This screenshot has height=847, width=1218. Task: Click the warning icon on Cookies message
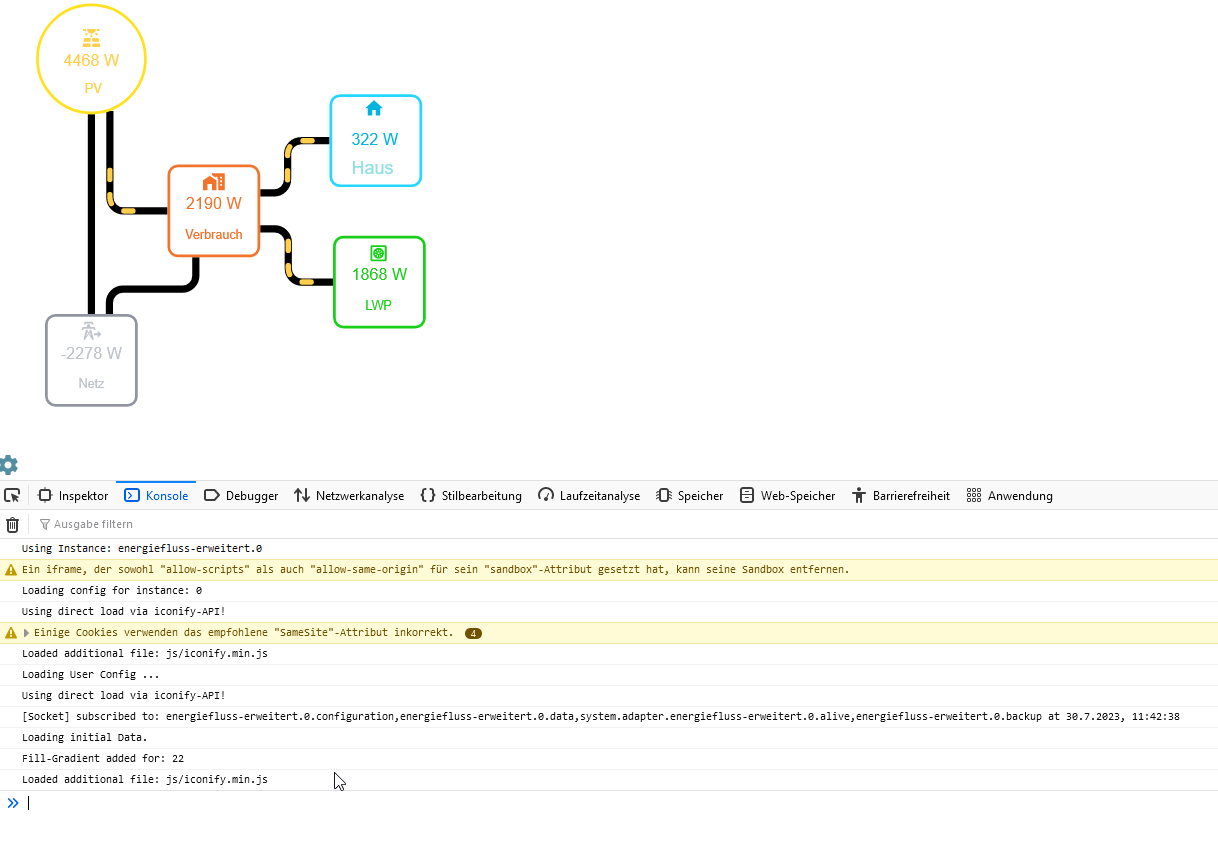coord(11,632)
